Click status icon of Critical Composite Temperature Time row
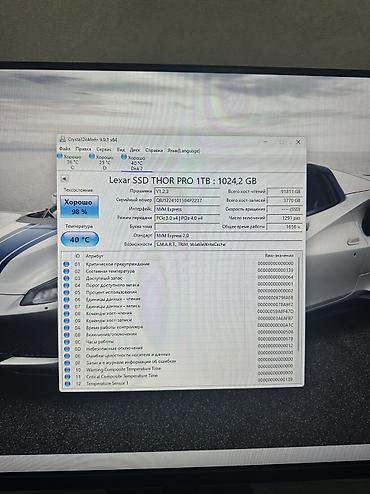This screenshot has height=494, width=370. (x=67, y=377)
